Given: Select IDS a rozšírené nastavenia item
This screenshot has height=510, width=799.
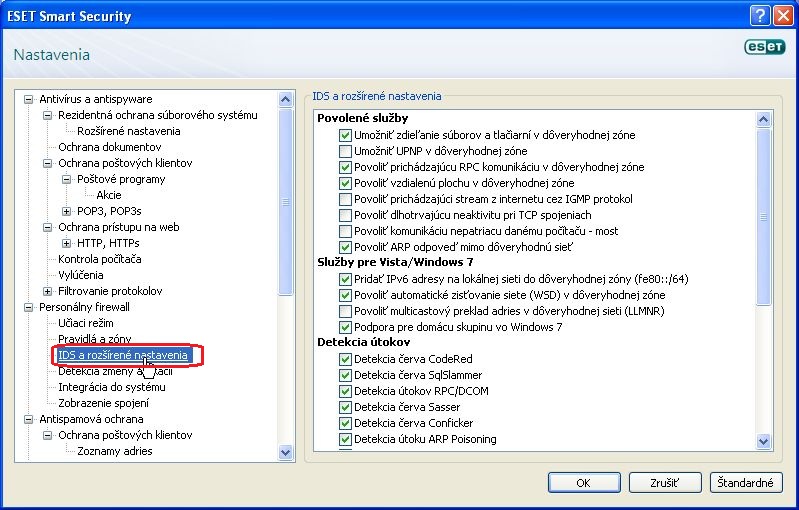Looking at the screenshot, I should (x=123, y=355).
